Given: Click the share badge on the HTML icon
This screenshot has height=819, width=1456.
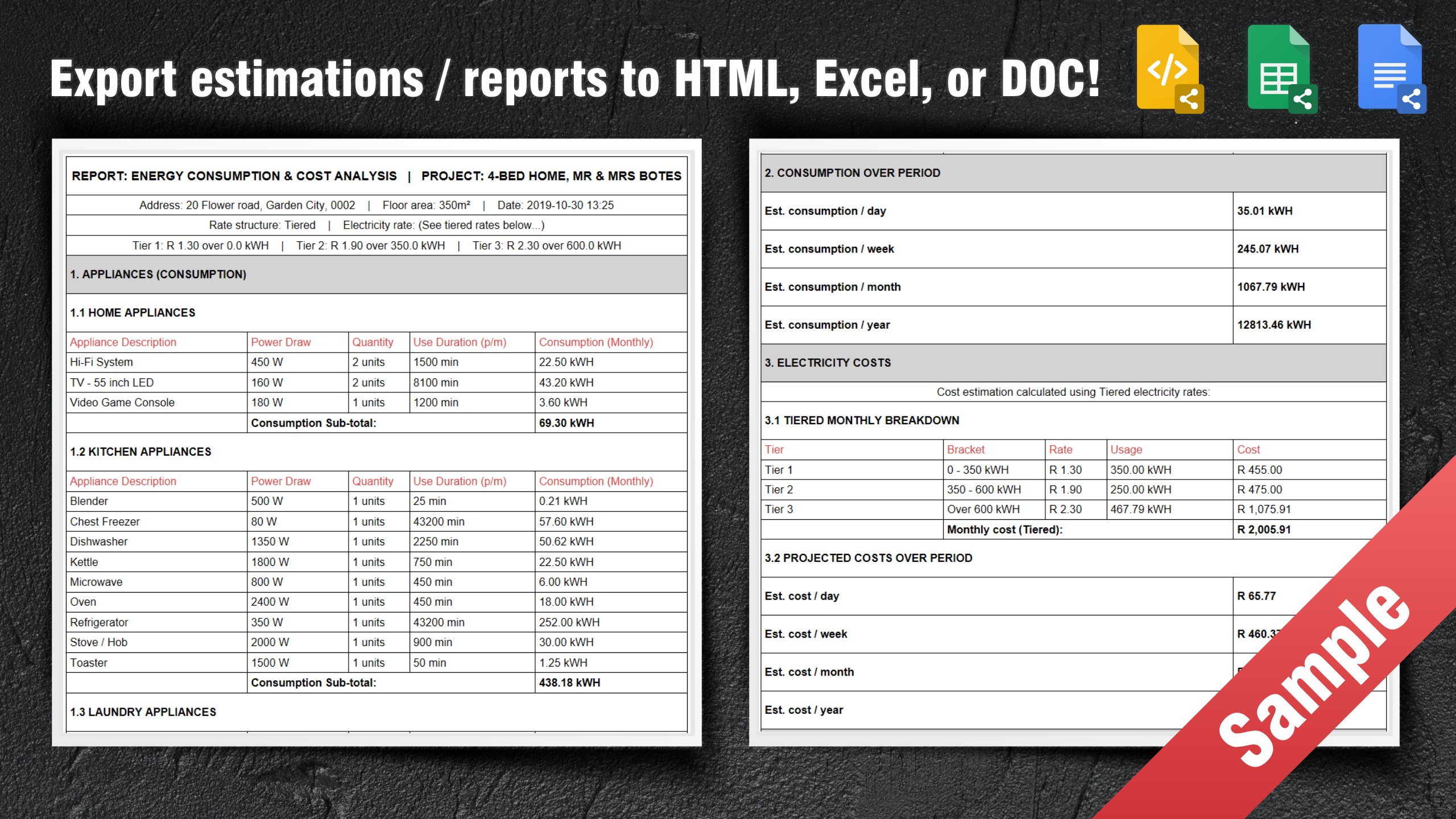Looking at the screenshot, I should click(1189, 99).
